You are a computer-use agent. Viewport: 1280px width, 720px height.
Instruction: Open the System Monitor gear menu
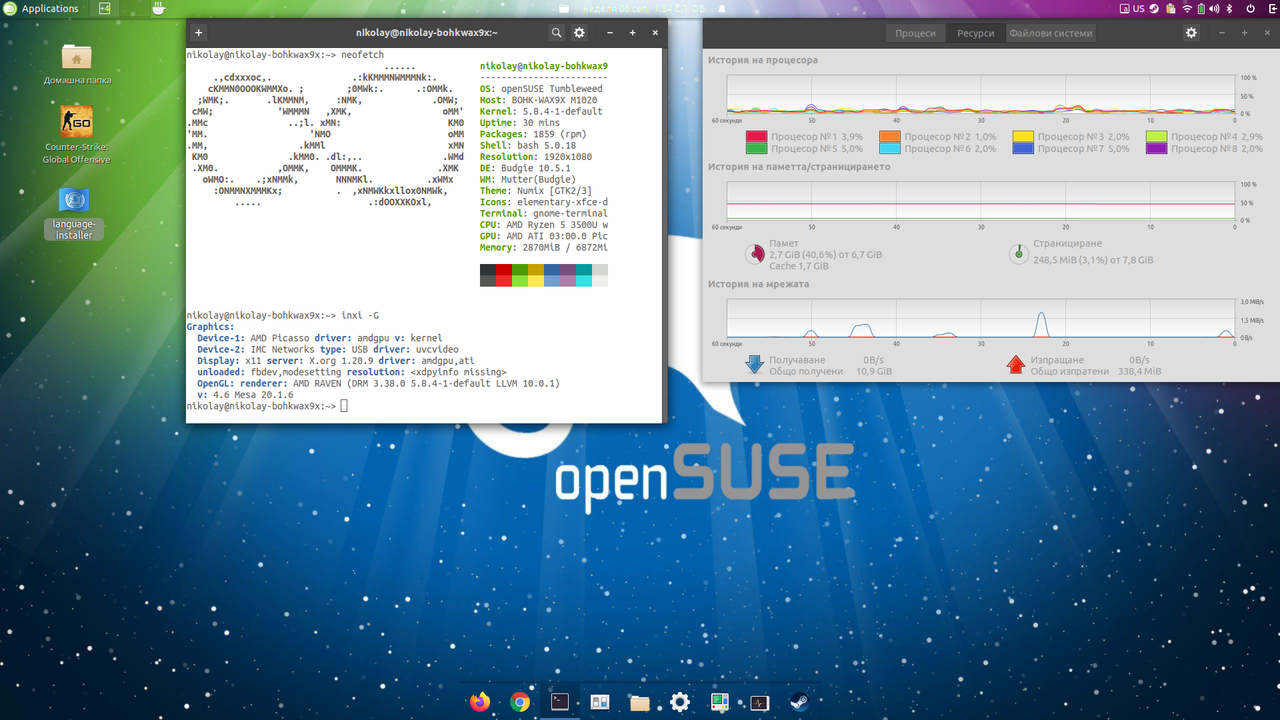click(x=1191, y=33)
